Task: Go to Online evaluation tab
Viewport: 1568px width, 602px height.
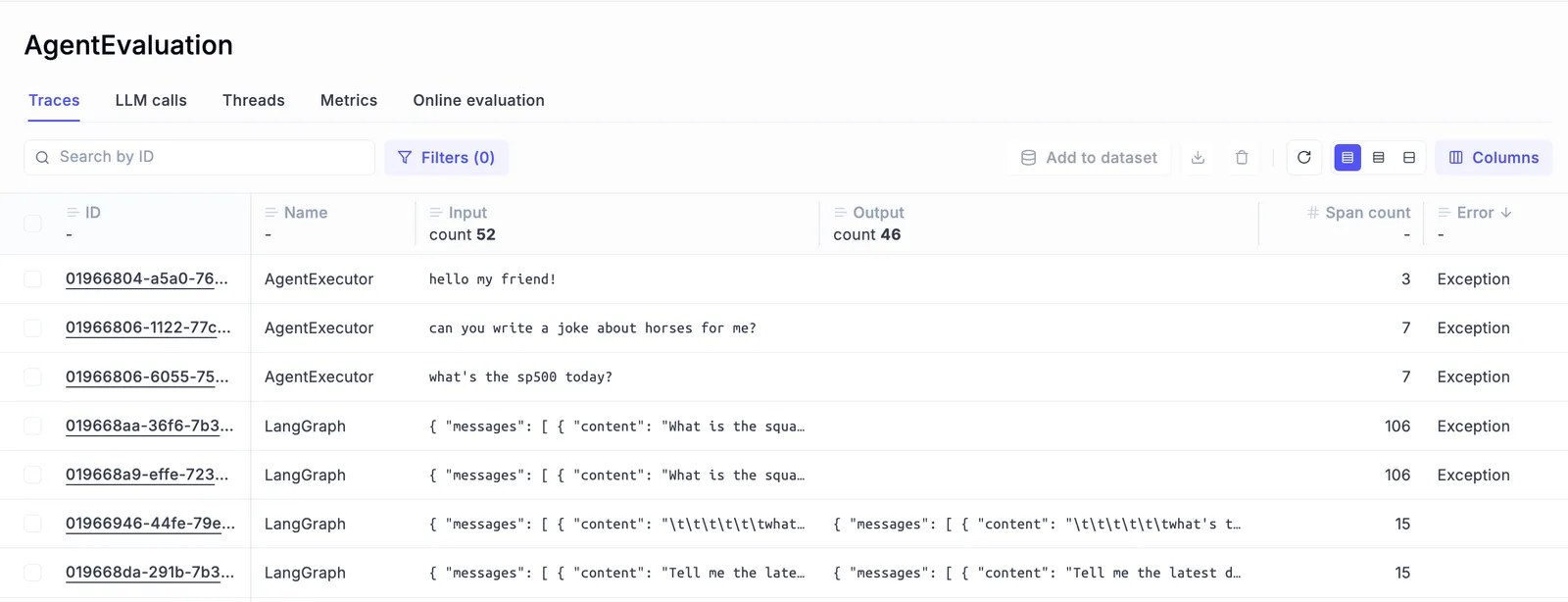Action: [x=478, y=100]
